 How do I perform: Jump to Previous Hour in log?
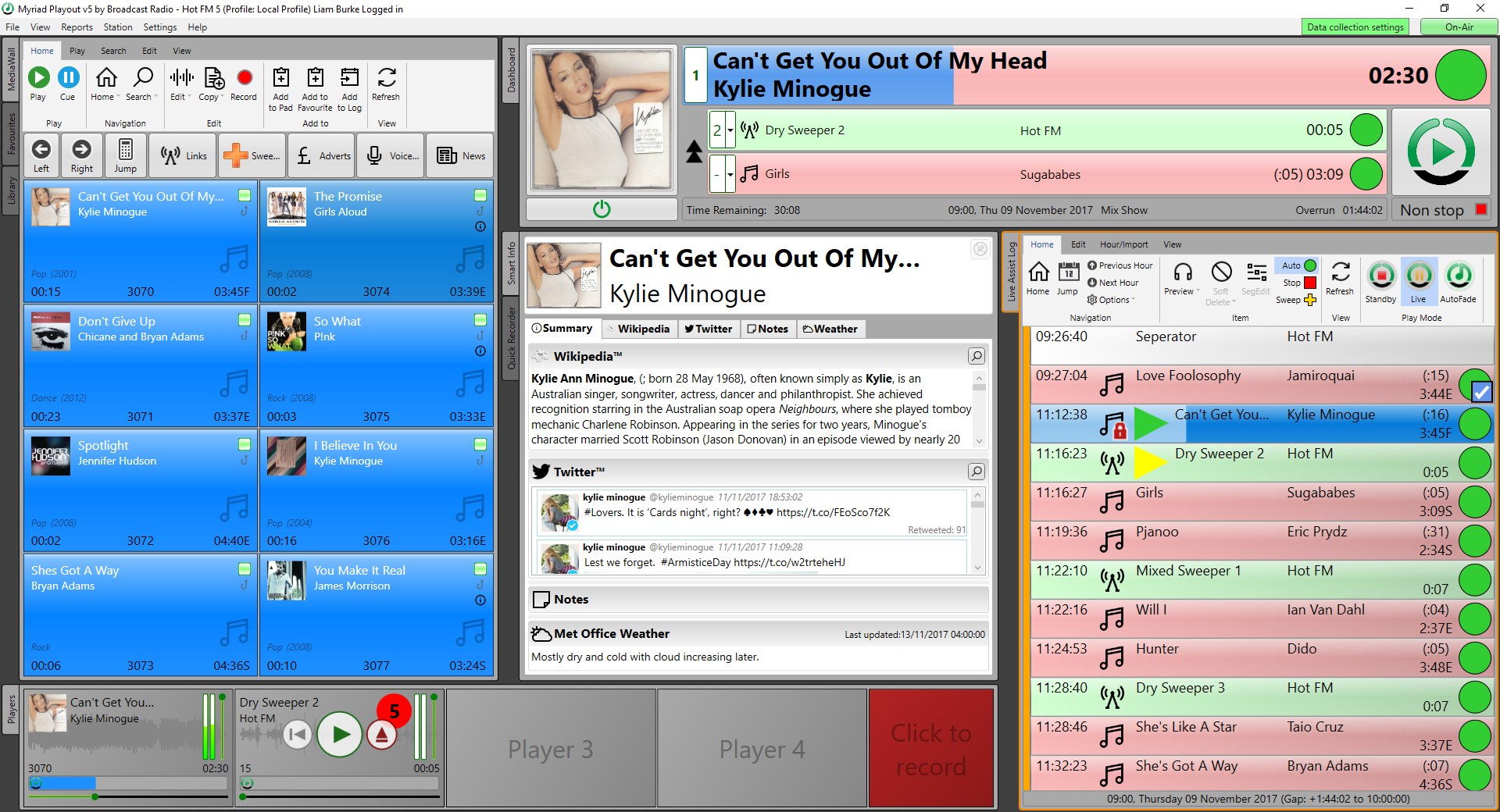pyautogui.click(x=1120, y=265)
